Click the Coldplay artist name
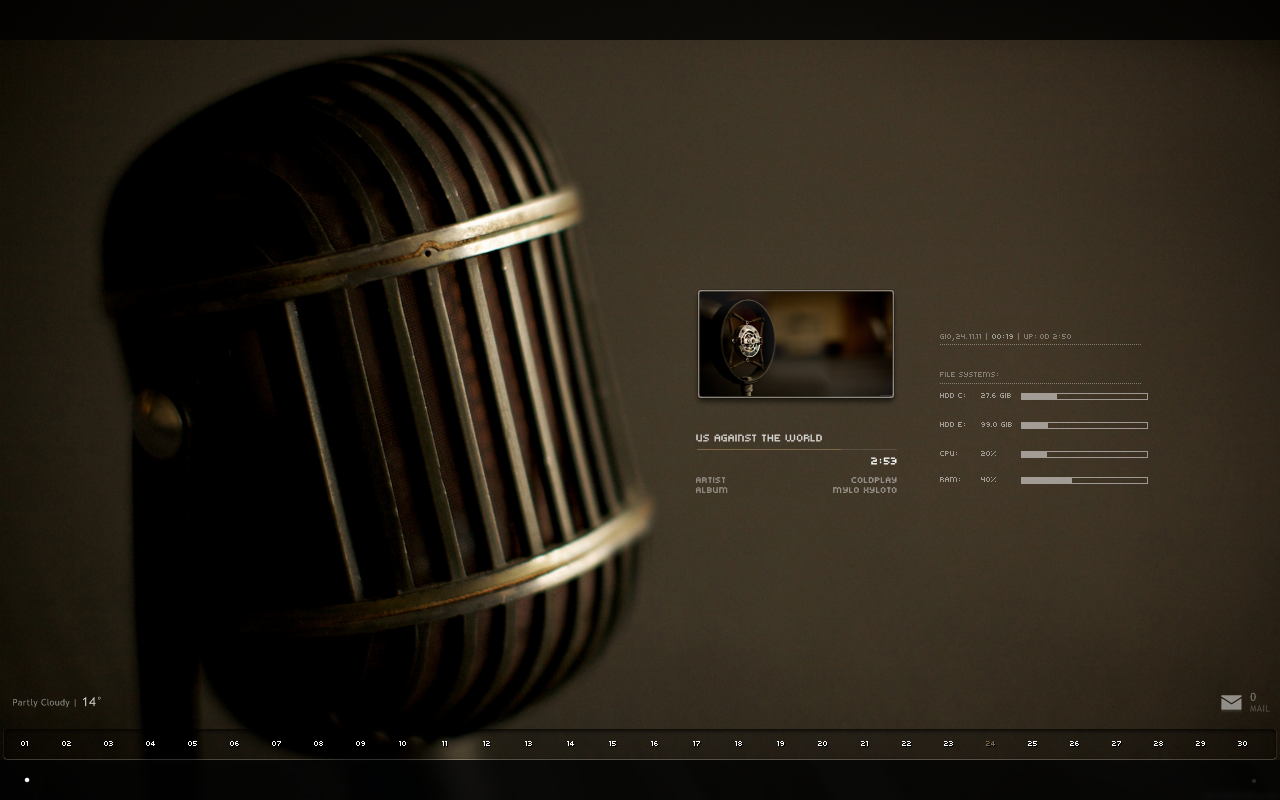The height and width of the screenshot is (800, 1280). point(874,480)
